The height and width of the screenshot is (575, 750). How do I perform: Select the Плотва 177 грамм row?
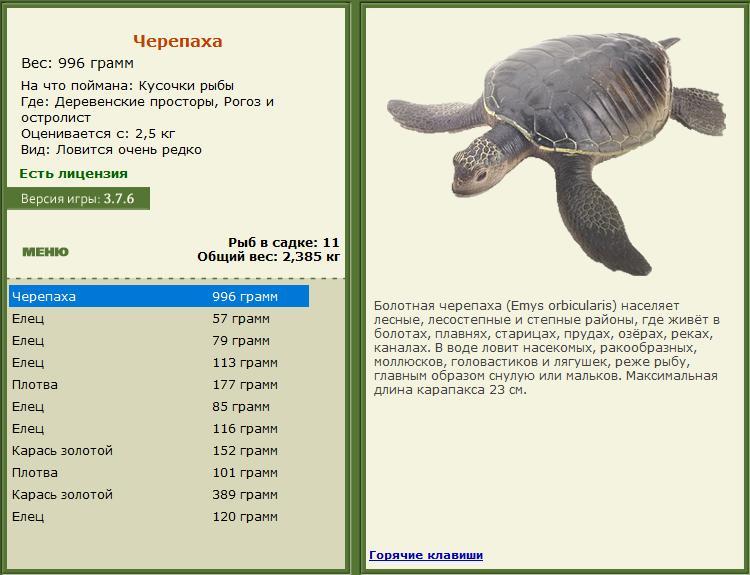pyautogui.click(x=159, y=385)
